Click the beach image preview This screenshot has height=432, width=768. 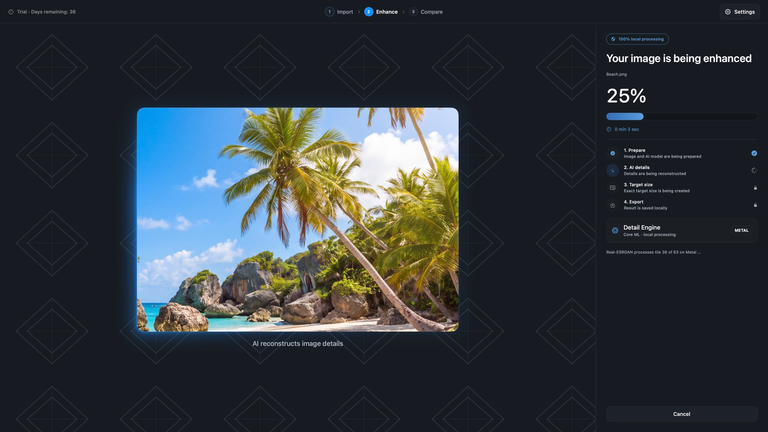(298, 219)
